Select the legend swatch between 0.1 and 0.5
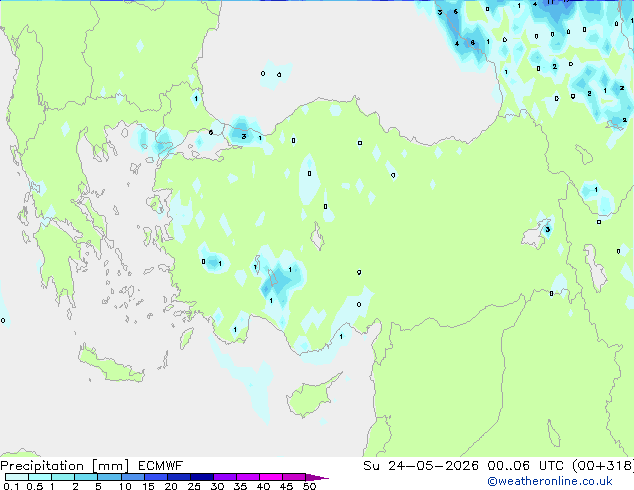Screen dimensions: 634x490 (17, 477)
